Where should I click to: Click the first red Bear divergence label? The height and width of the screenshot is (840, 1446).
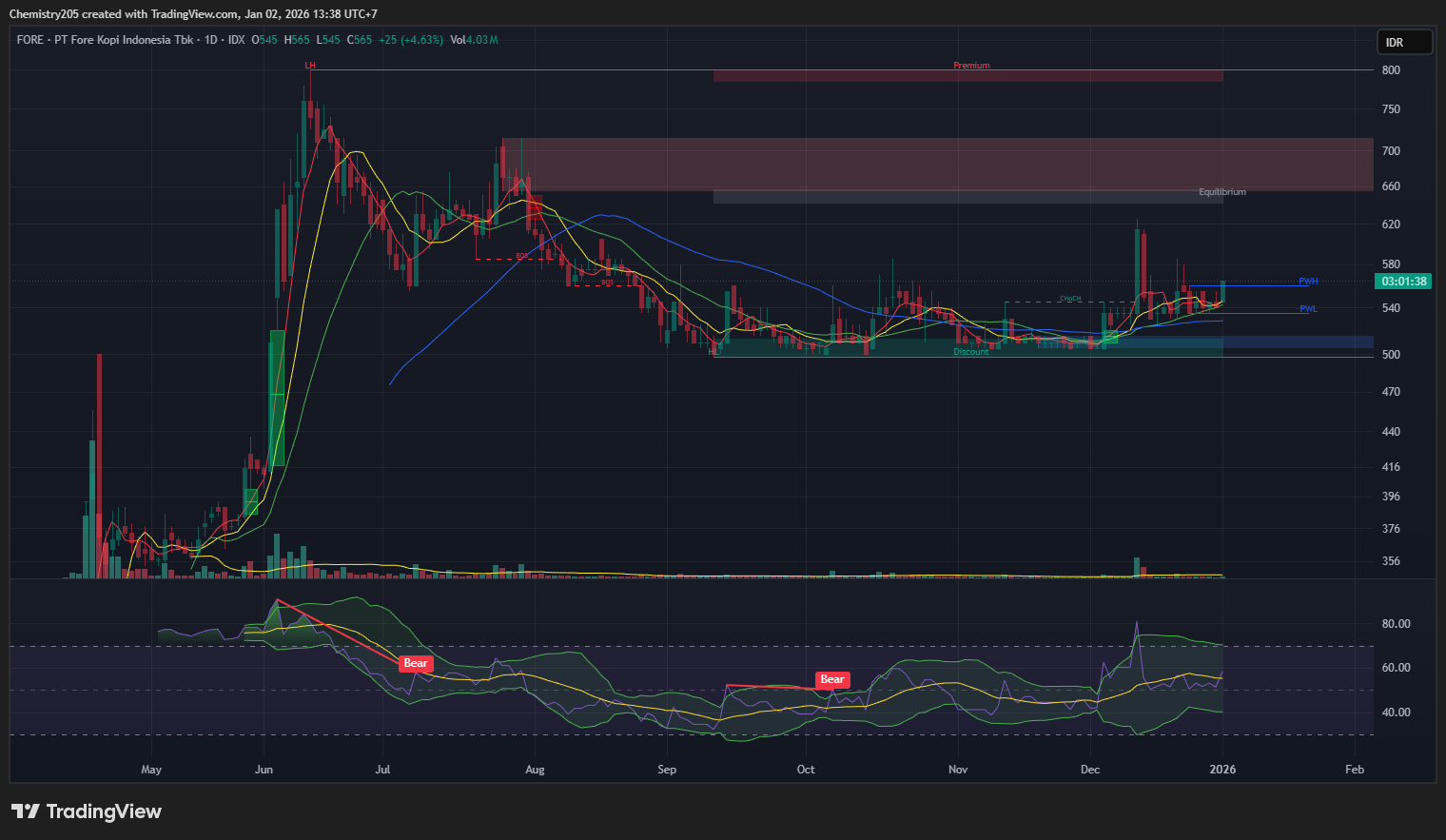[416, 663]
